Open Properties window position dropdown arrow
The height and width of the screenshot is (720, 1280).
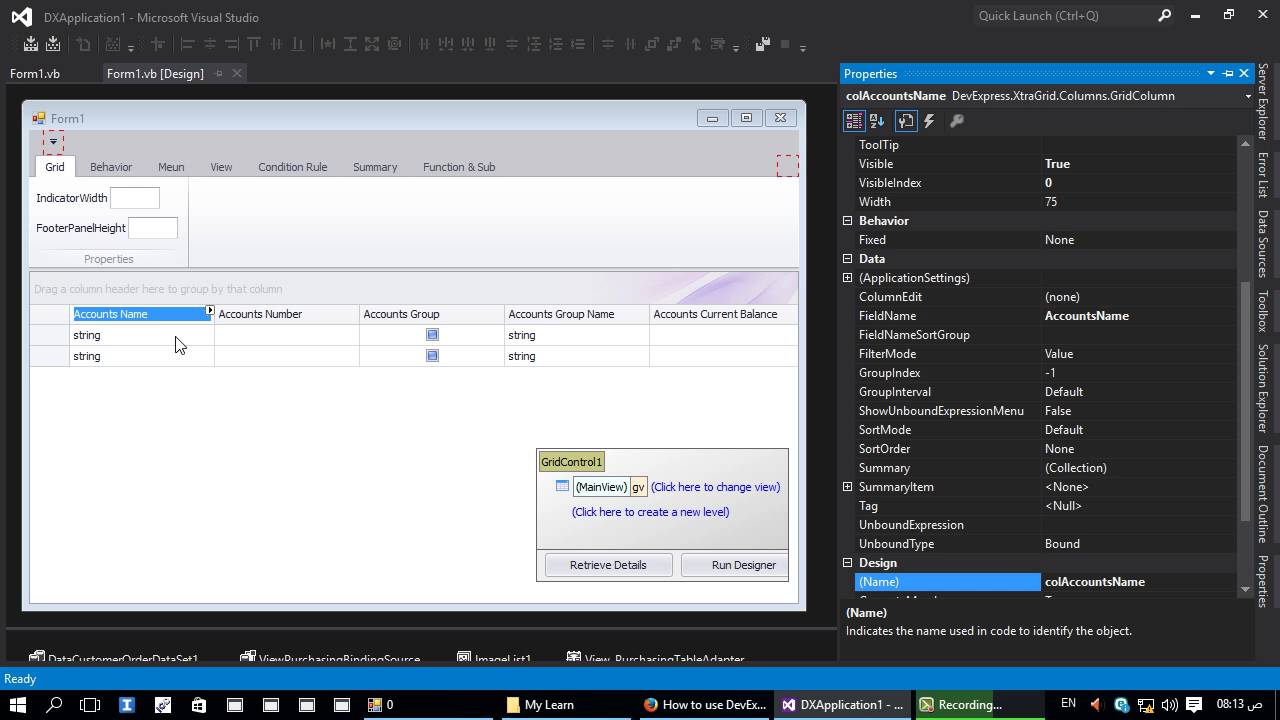[x=1210, y=73]
